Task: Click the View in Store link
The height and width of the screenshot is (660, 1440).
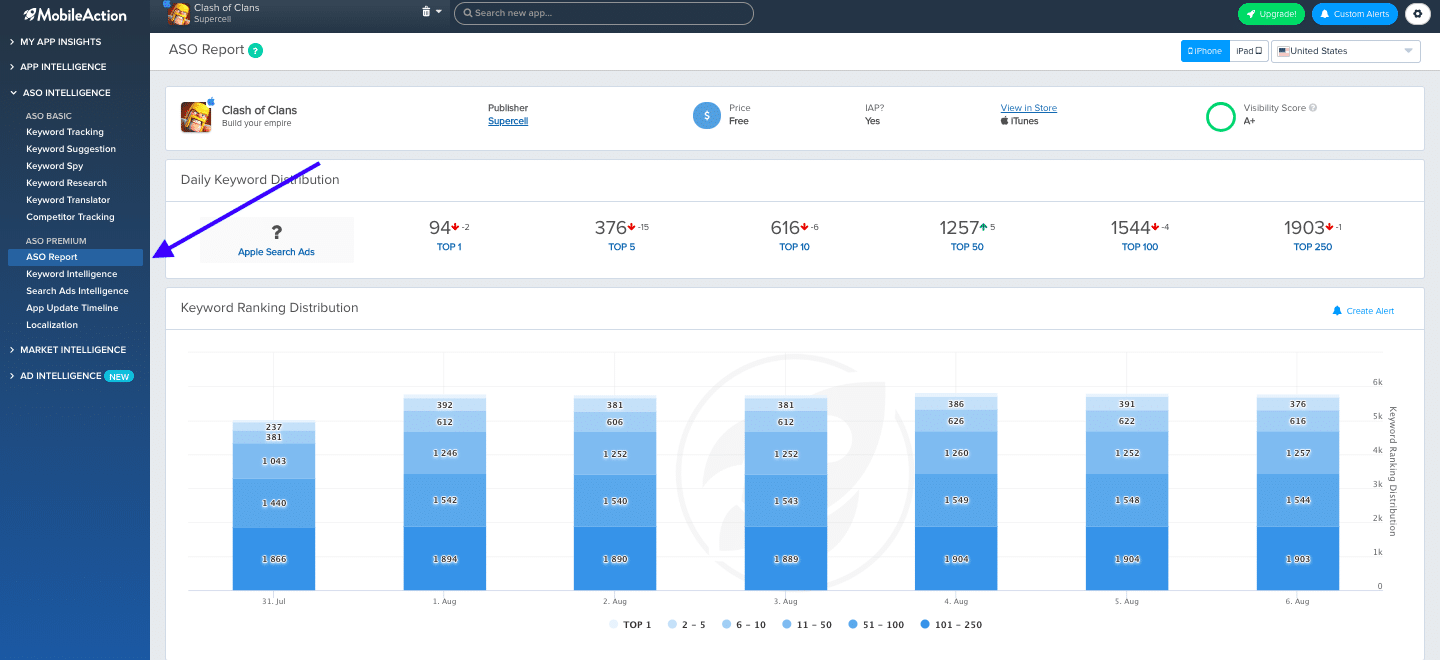Action: pyautogui.click(x=1029, y=108)
